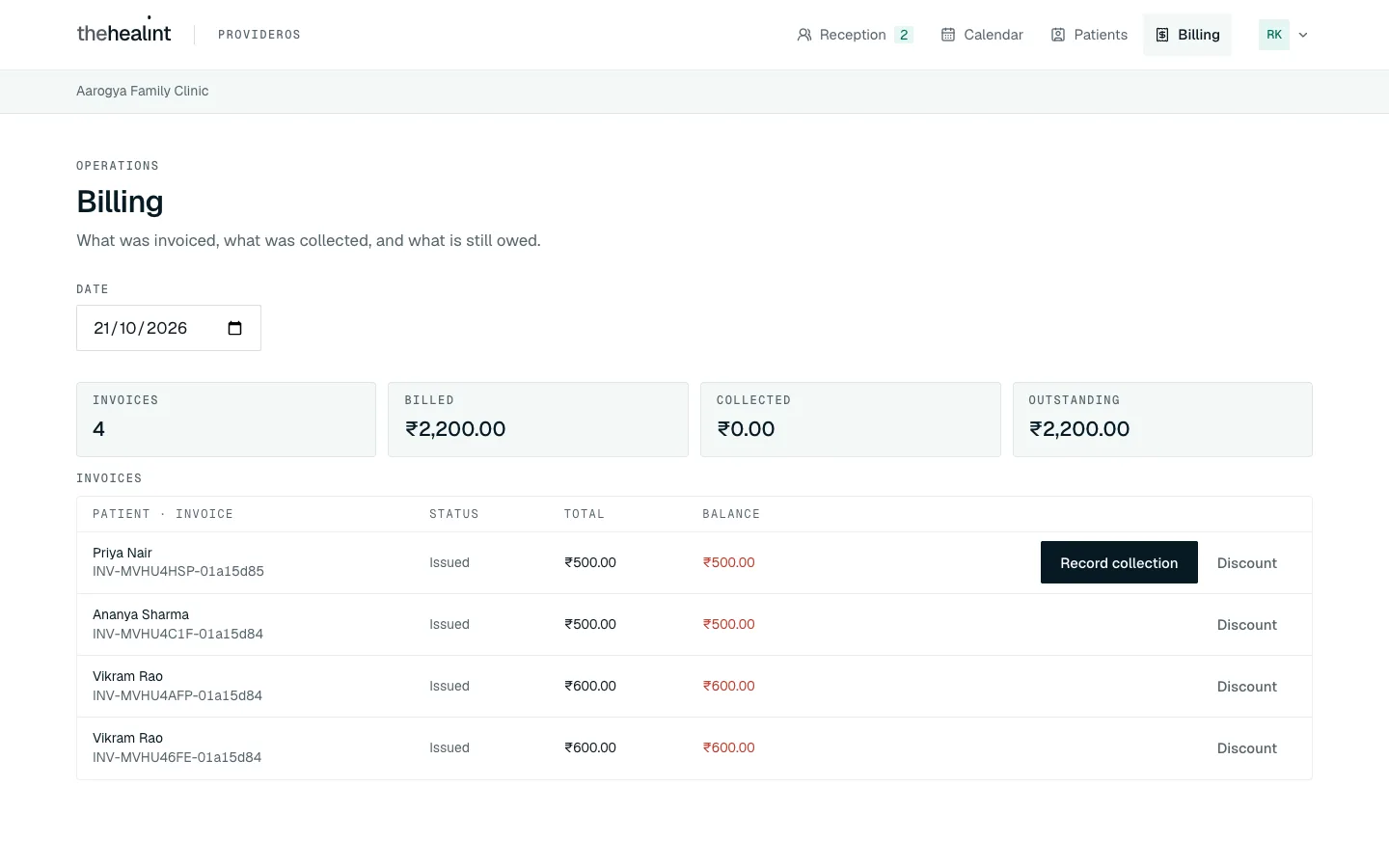Click Record collection for Priya Nair
Viewport: 1389px width, 868px height.
pos(1119,562)
